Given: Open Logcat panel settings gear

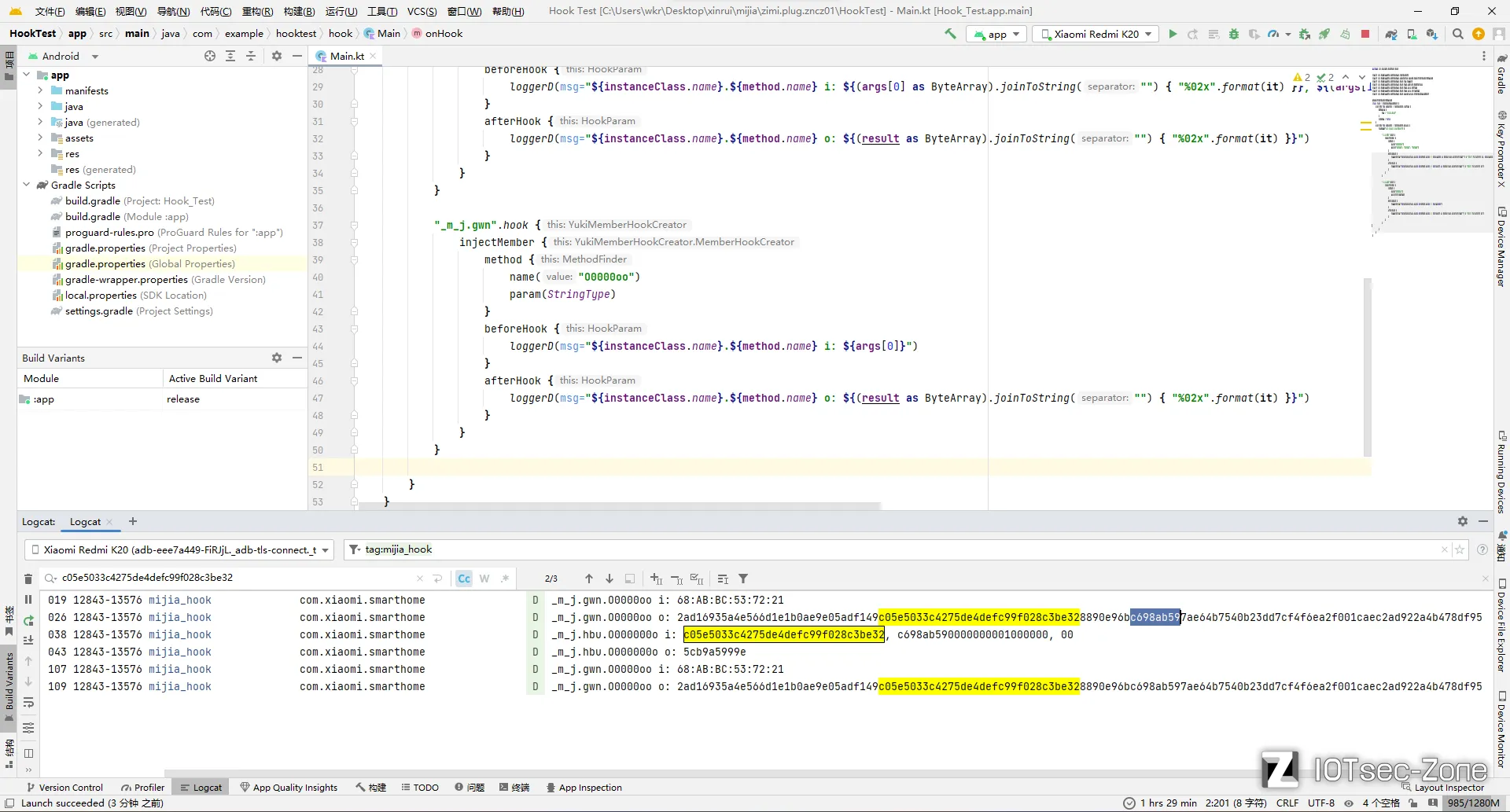Looking at the screenshot, I should (x=1463, y=521).
